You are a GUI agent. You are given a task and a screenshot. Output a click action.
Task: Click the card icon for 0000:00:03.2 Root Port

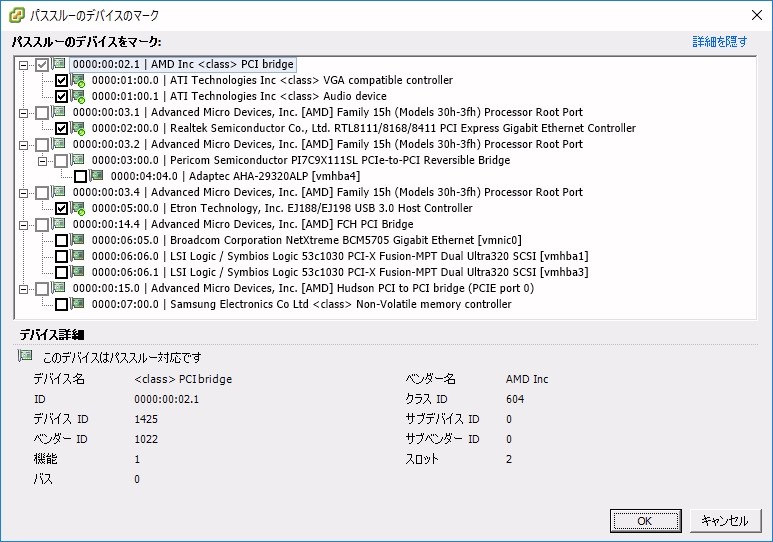point(59,144)
